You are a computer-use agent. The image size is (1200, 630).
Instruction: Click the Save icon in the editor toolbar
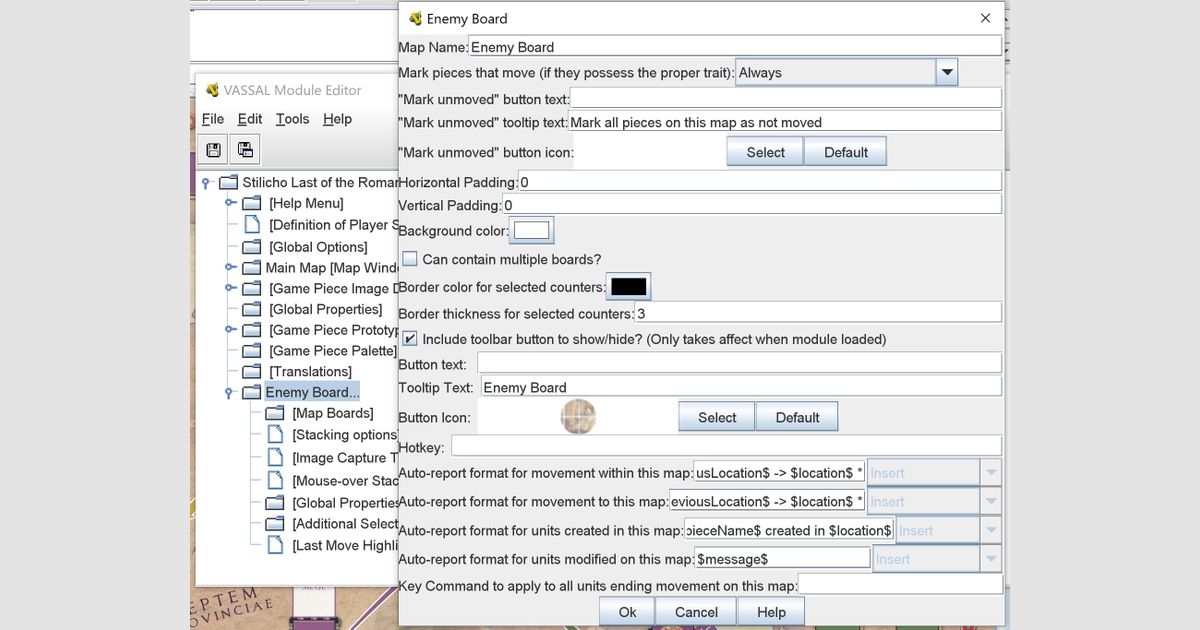tap(213, 149)
